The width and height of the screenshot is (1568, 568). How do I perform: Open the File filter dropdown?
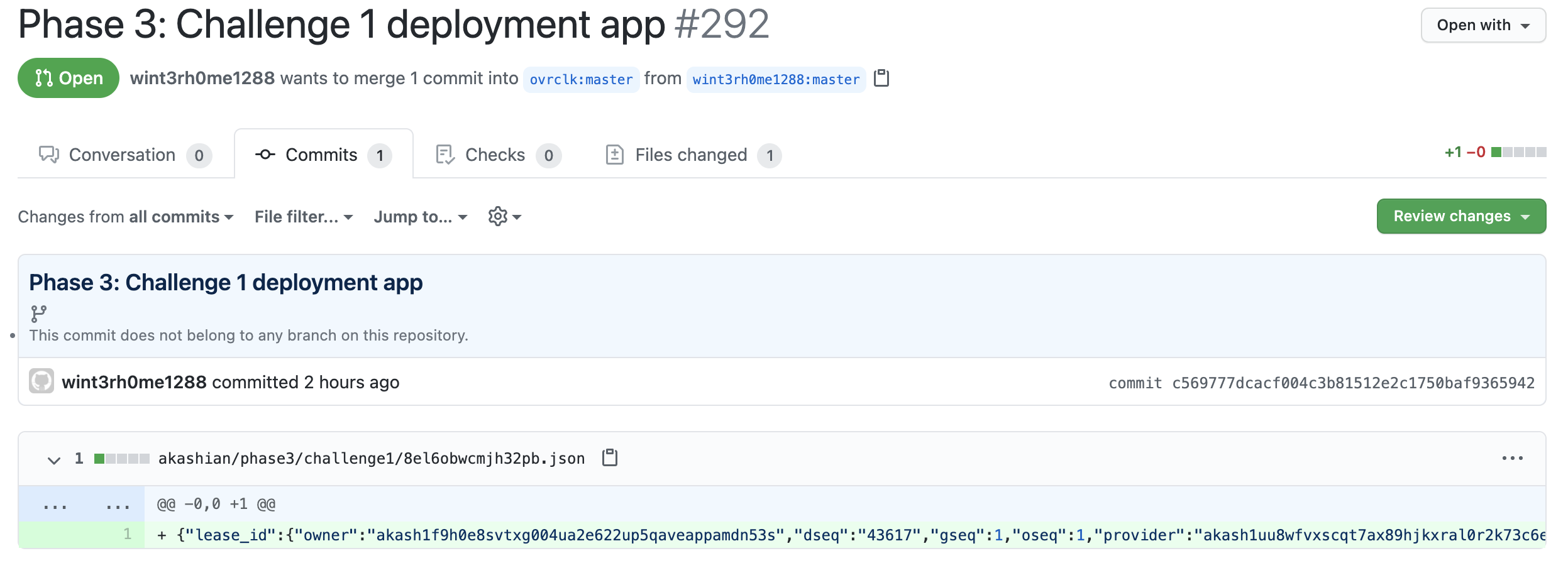coord(303,217)
